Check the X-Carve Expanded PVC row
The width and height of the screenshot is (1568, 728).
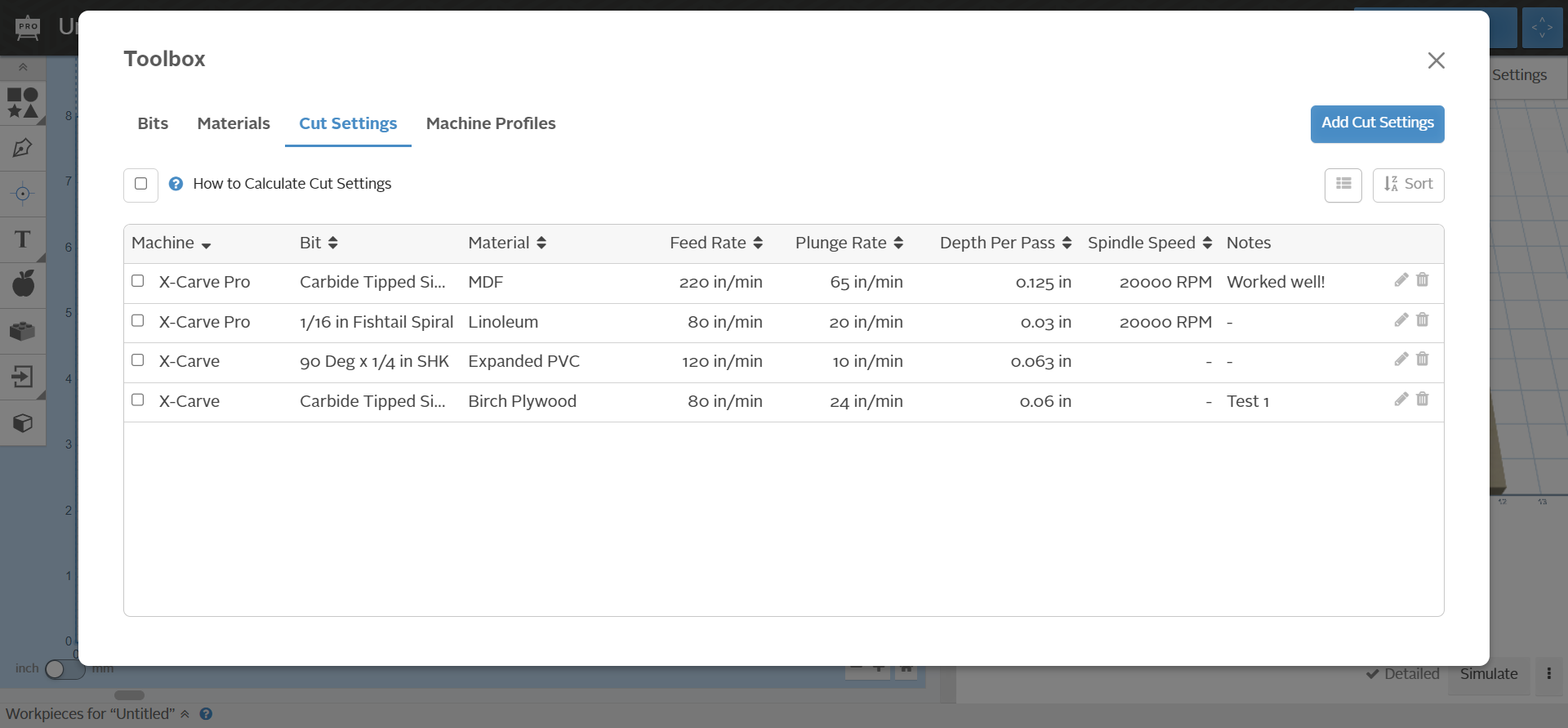[138, 360]
